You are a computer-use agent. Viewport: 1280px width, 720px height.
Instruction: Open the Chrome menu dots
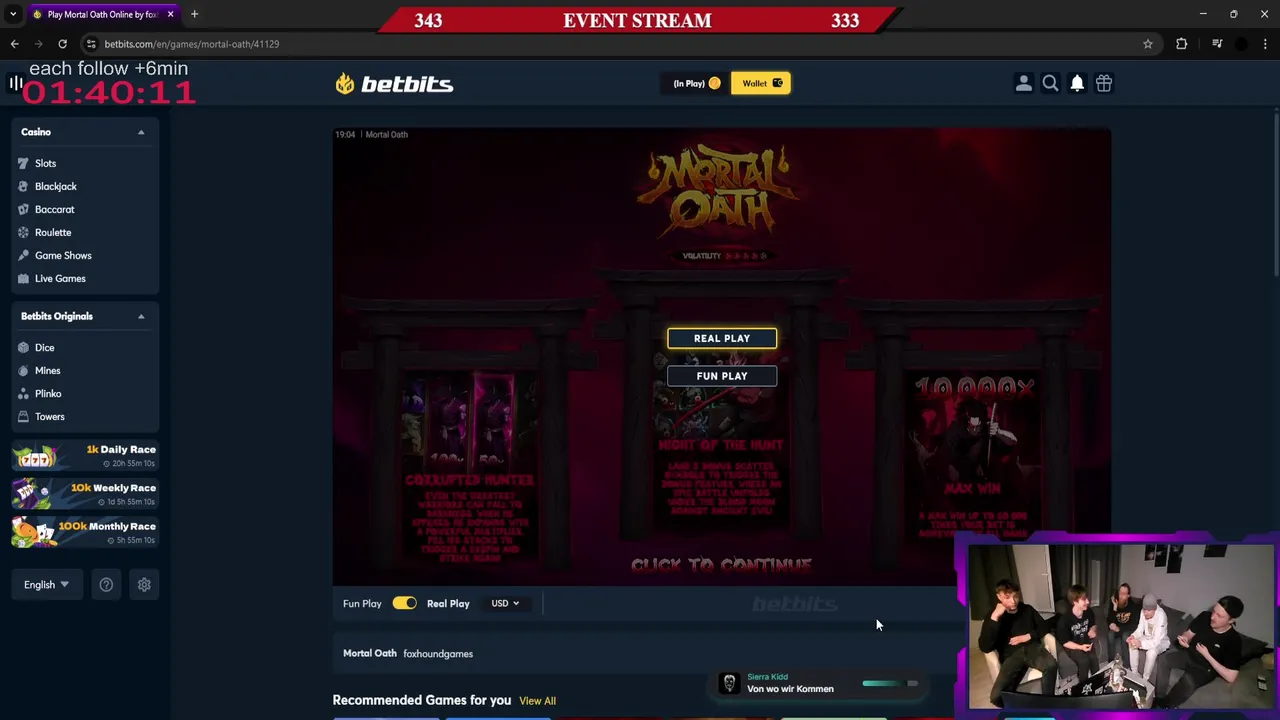tap(1265, 44)
